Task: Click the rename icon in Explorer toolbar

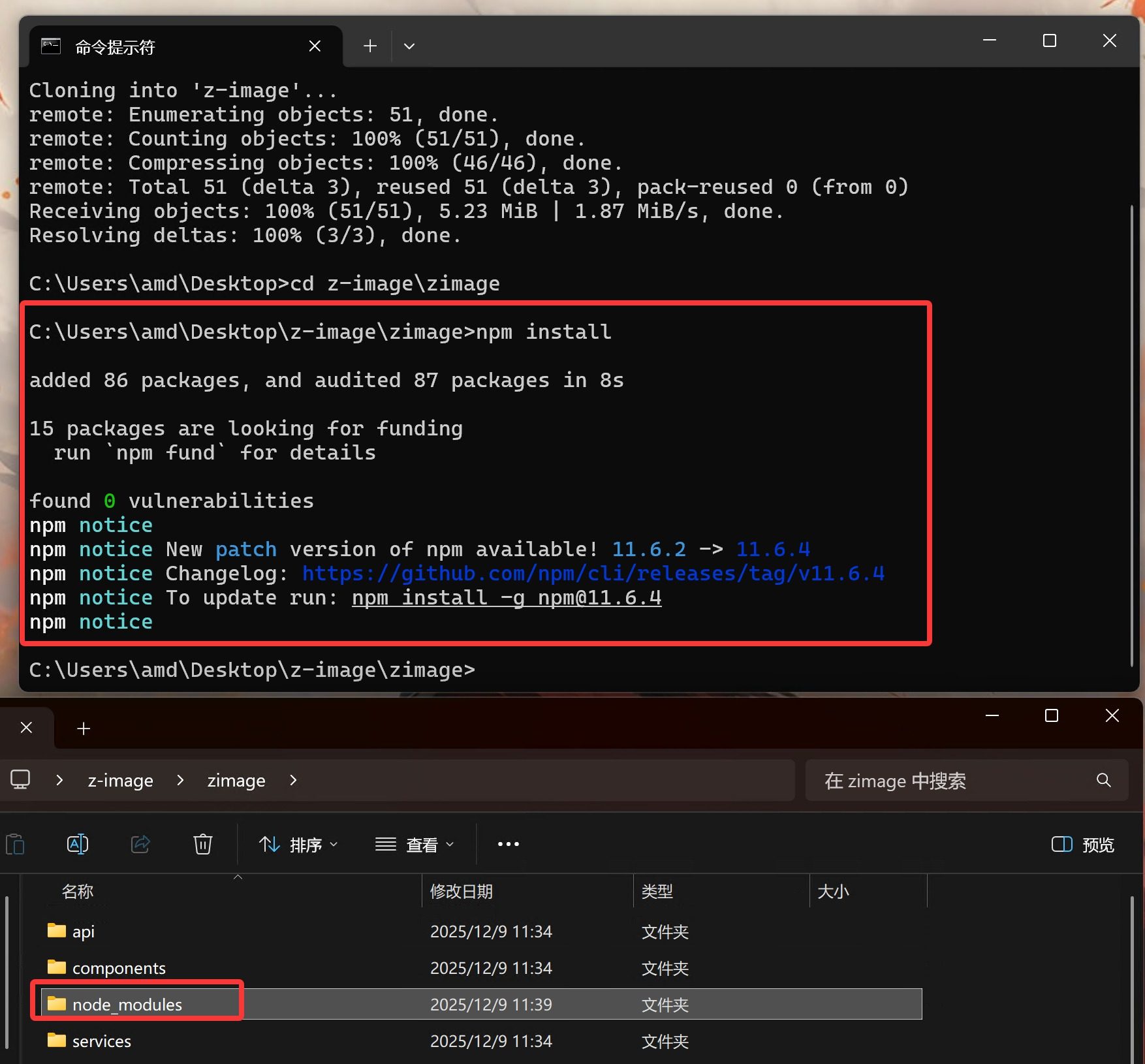Action: [78, 844]
